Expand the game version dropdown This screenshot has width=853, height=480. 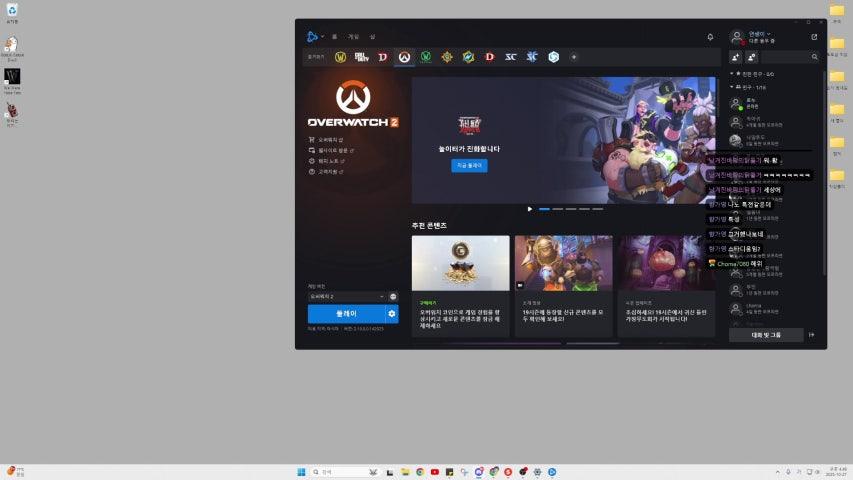347,296
